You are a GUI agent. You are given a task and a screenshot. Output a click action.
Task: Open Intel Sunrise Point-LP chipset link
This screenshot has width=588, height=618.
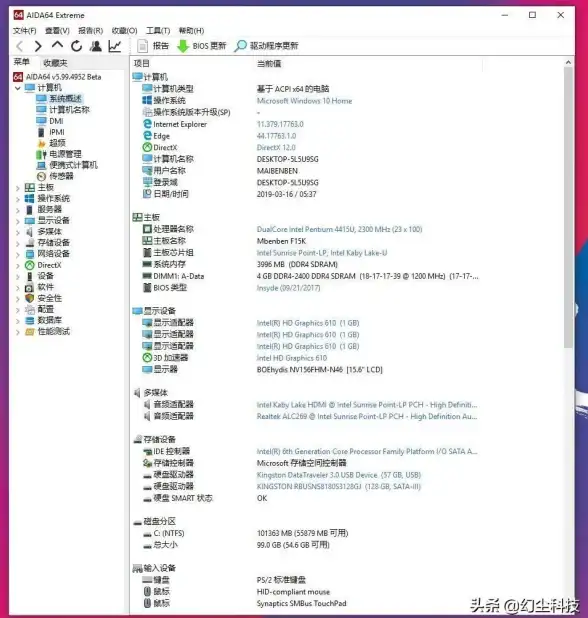(x=322, y=253)
